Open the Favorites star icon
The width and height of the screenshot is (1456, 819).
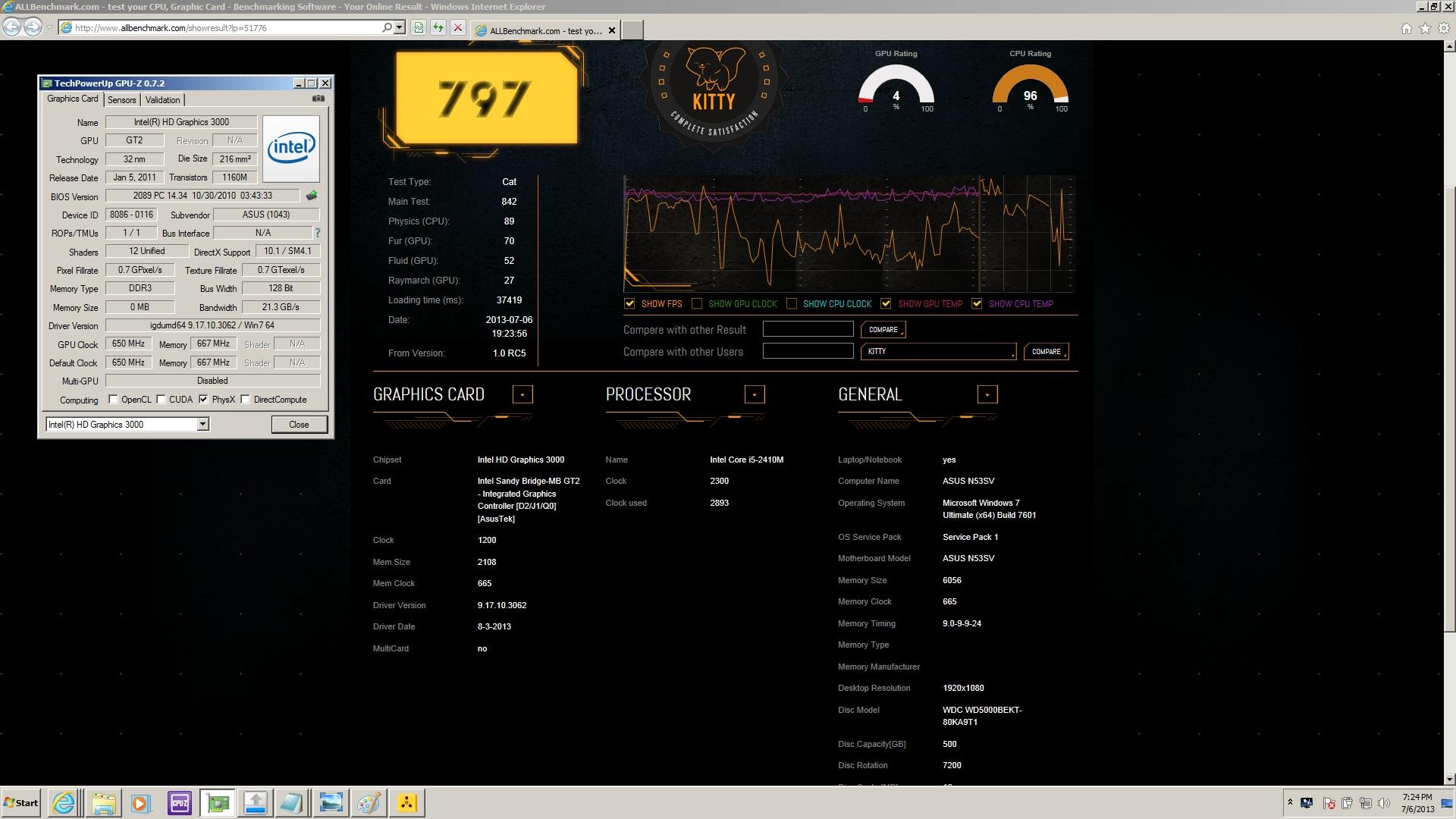pos(1425,28)
